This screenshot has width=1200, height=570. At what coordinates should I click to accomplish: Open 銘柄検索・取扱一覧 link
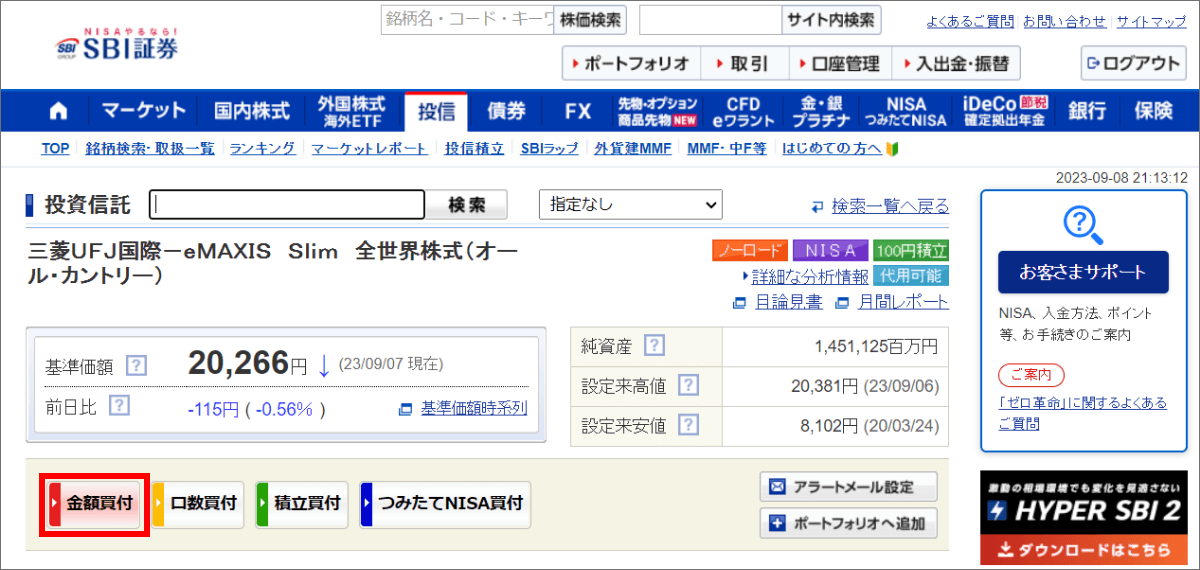click(150, 148)
